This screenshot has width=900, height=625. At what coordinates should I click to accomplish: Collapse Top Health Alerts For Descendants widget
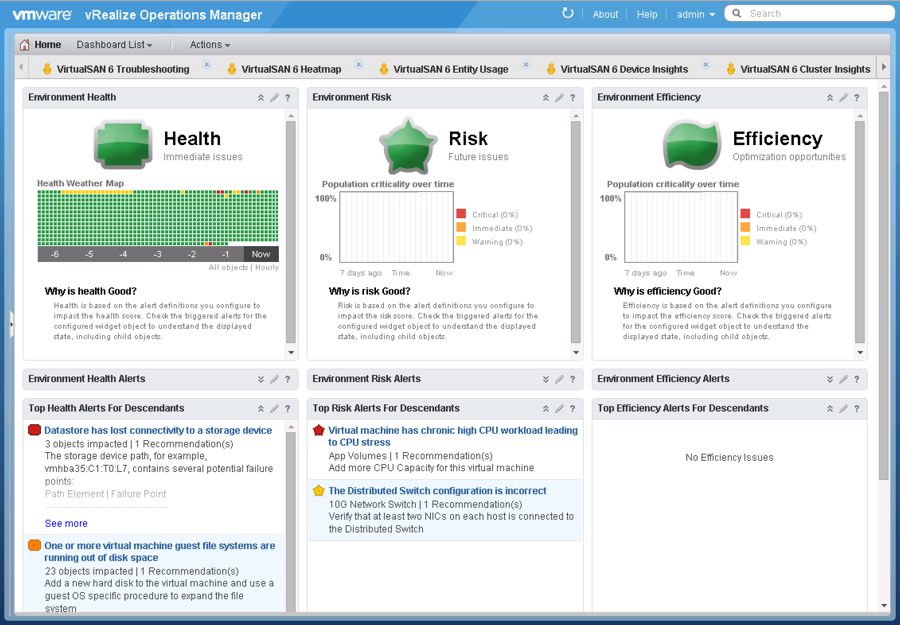[x=261, y=409]
